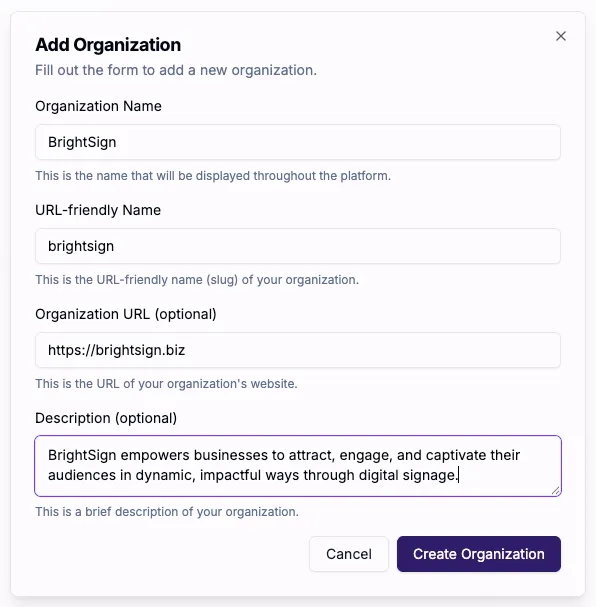Click 'Fill out the form' subtitle text
This screenshot has height=607, width=596.
(x=176, y=70)
